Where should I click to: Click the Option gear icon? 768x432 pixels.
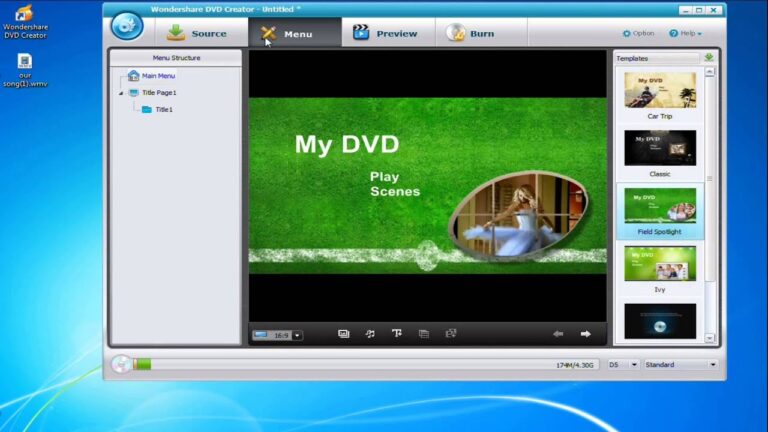[x=626, y=33]
